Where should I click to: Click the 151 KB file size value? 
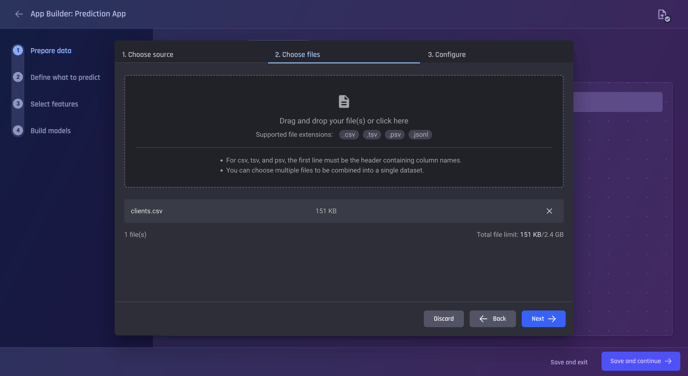(x=326, y=211)
